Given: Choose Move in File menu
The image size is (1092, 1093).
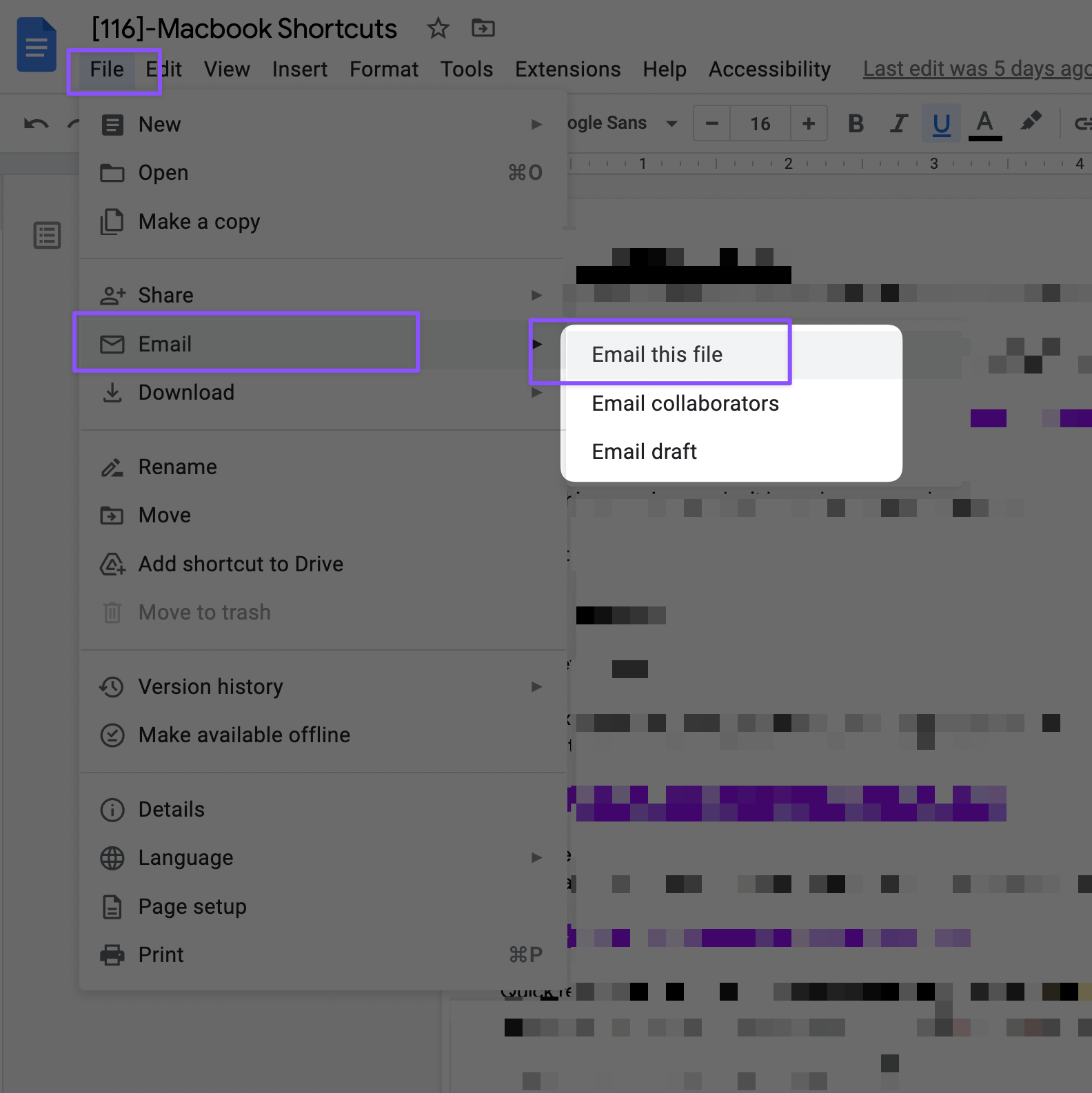Looking at the screenshot, I should click(x=323, y=515).
